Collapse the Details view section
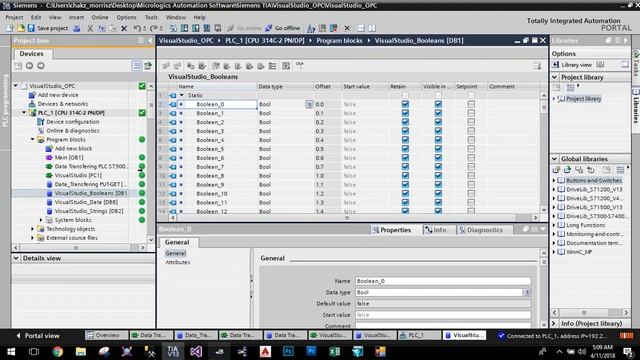 16,258
